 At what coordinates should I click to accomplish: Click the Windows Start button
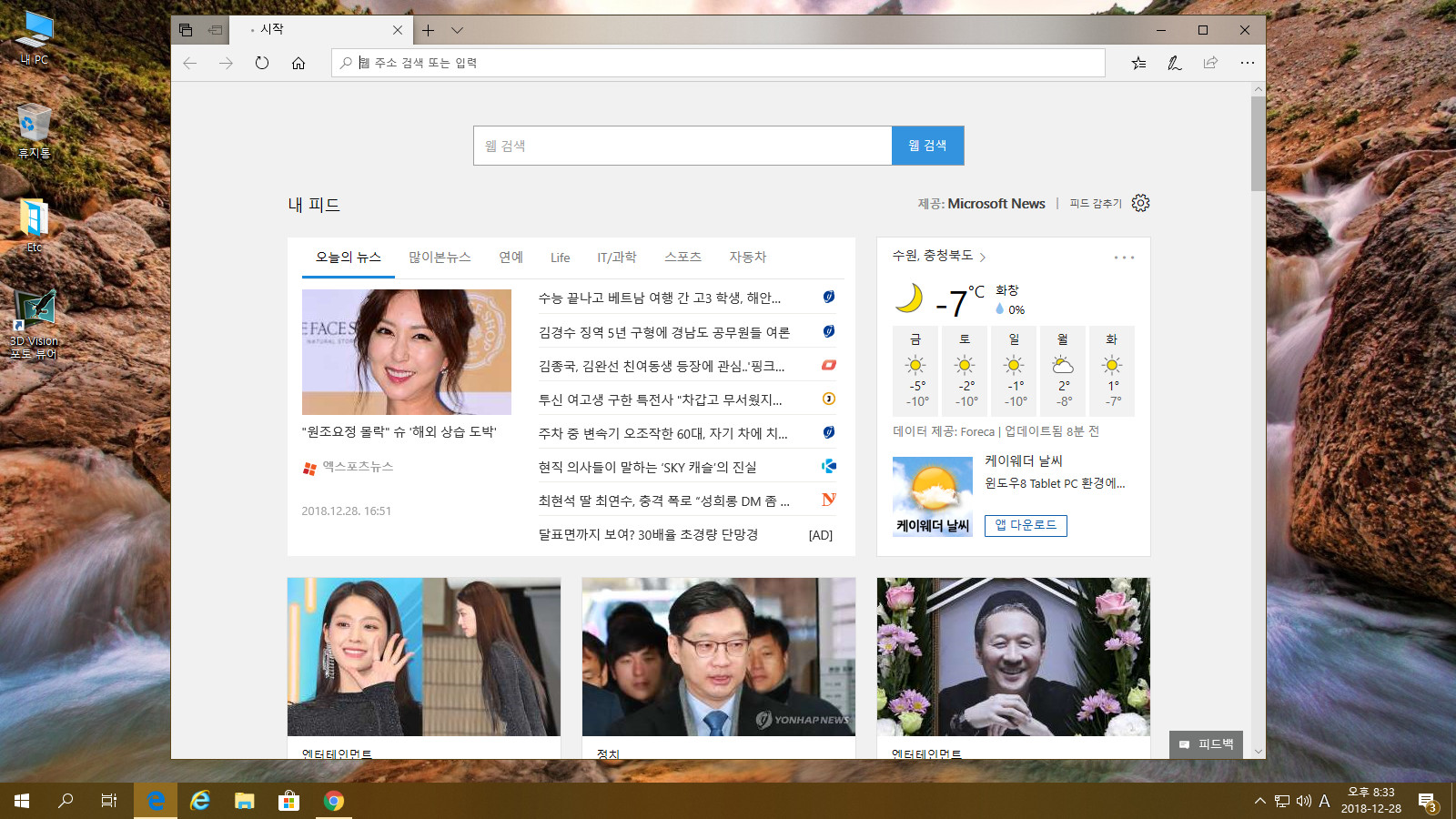click(x=22, y=801)
